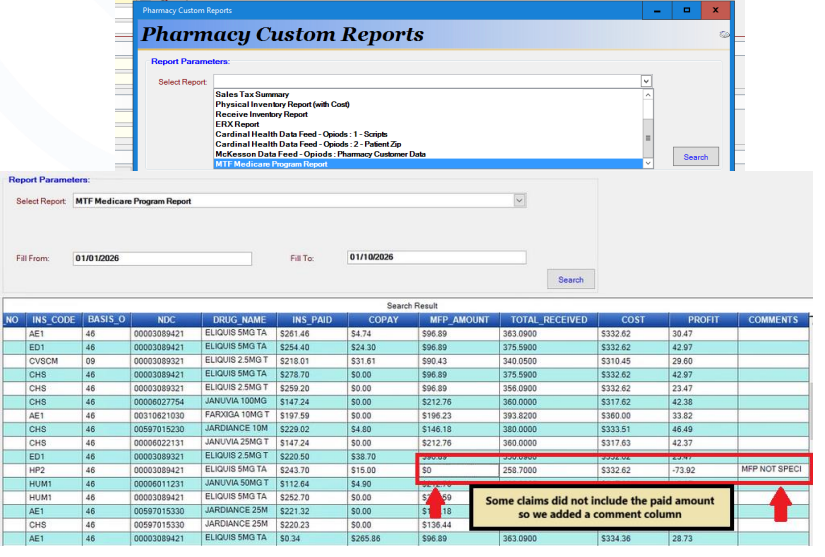This screenshot has height=557, width=825.
Task: Select the MFP NOT SPECI comment cell
Action: (x=771, y=468)
